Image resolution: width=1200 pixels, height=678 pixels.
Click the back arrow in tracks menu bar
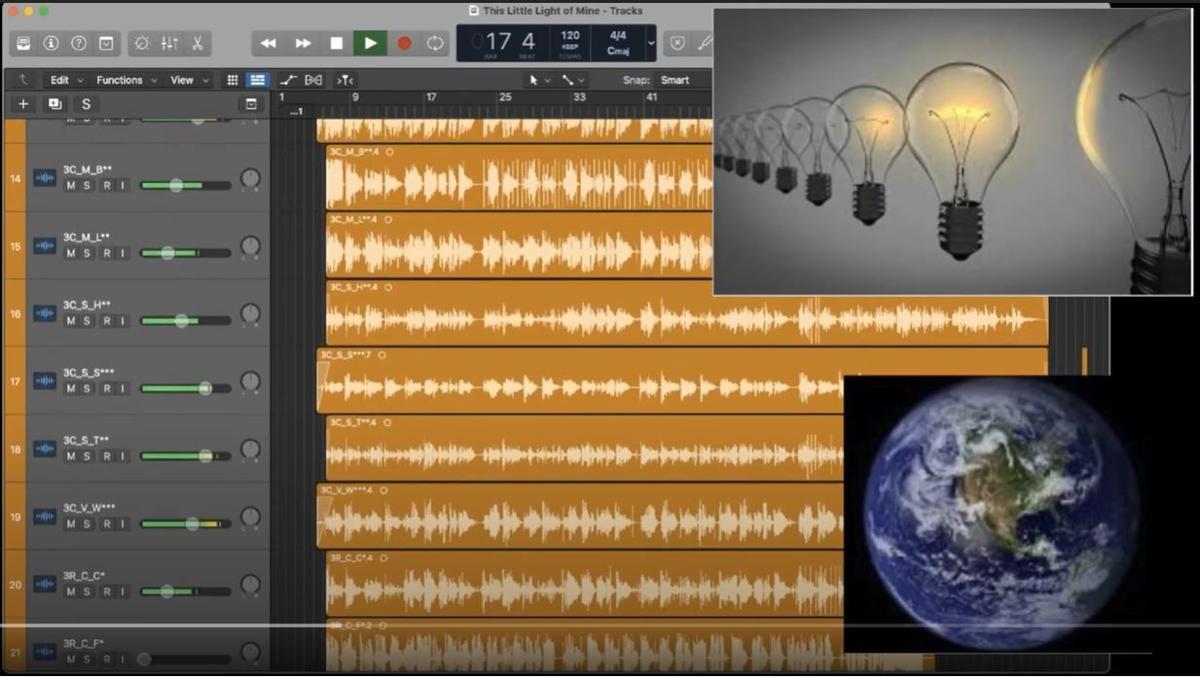24,80
